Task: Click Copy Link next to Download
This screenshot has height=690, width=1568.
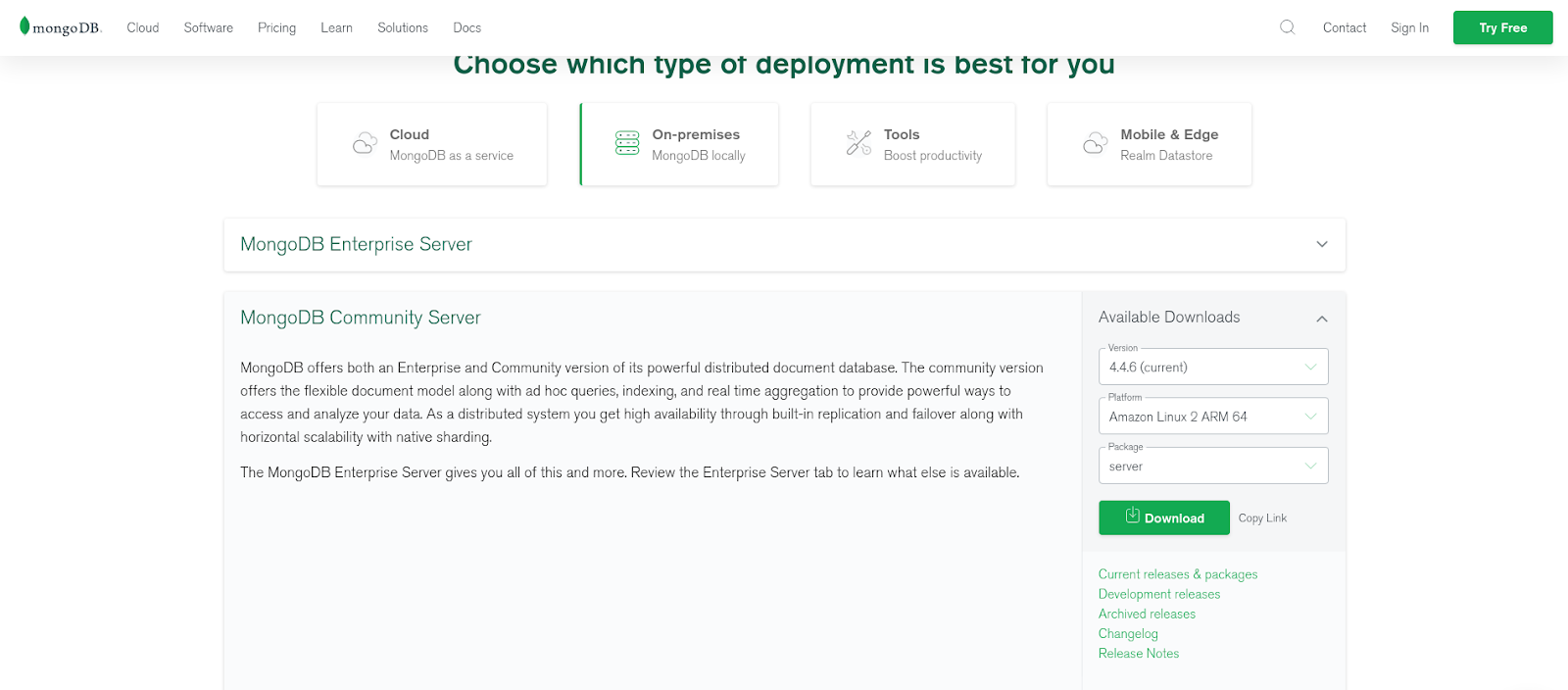Action: tap(1262, 517)
